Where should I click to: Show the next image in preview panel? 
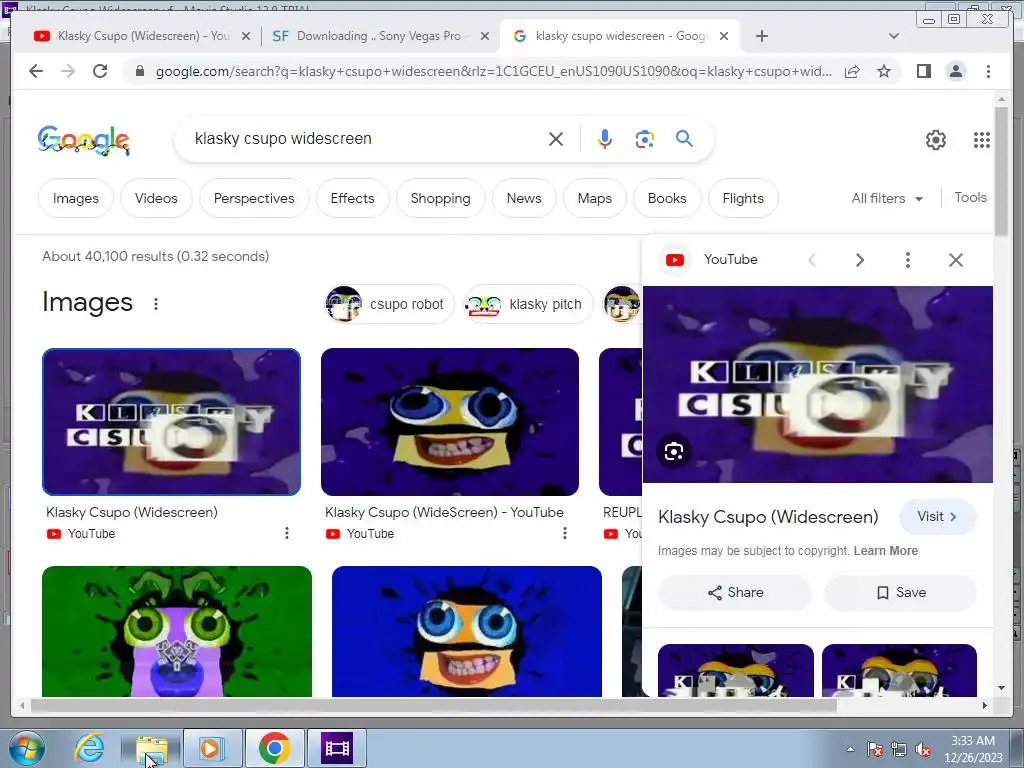859,260
